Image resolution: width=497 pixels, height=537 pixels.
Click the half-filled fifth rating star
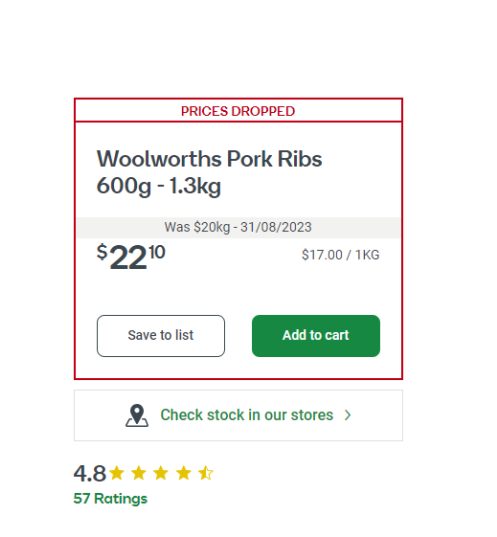206,473
